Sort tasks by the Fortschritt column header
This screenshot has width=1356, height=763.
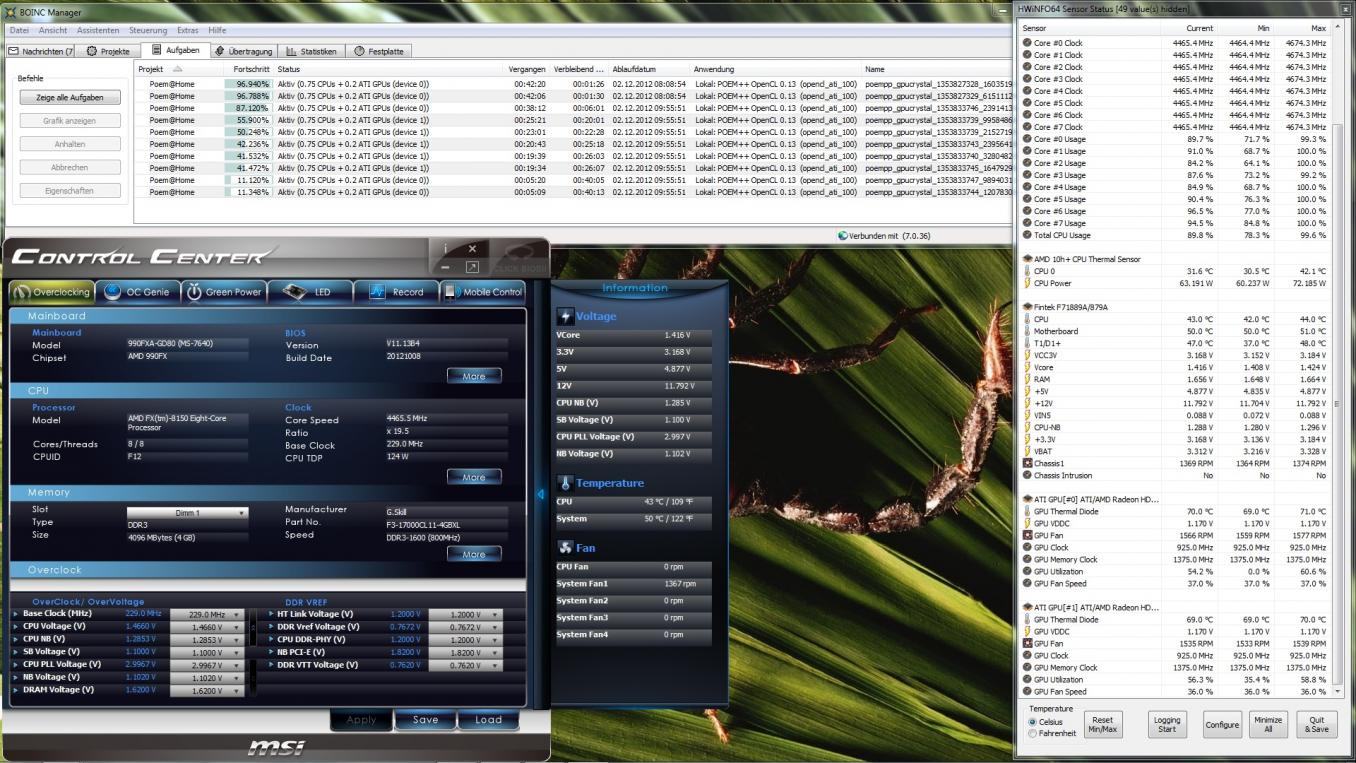251,69
